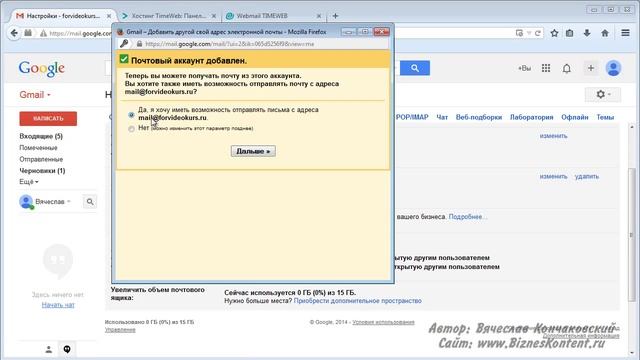Viewport: 640px width, 360px height.
Task: Click the key icon in popup address bar
Action: point(124,43)
